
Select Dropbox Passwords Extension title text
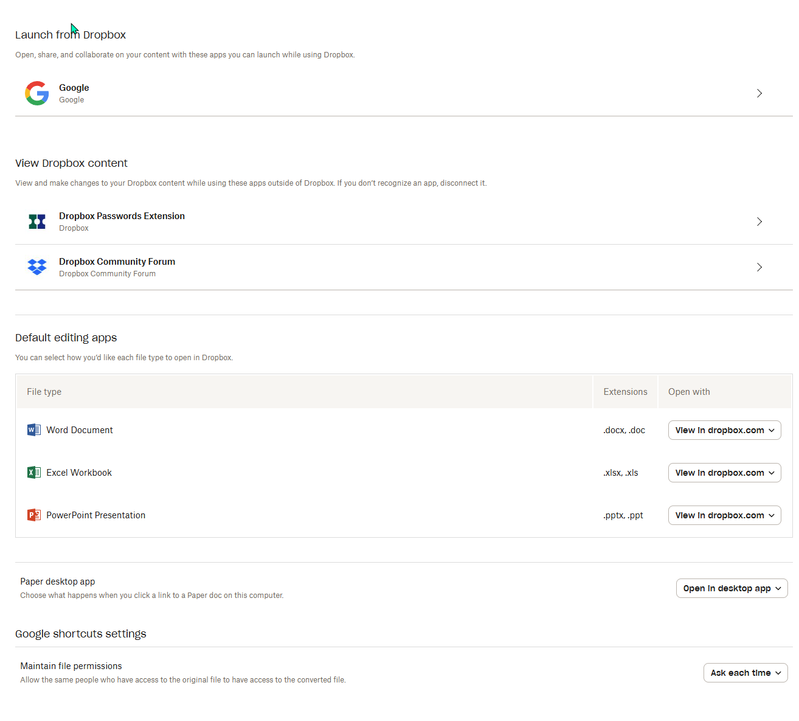pyautogui.click(x=121, y=216)
